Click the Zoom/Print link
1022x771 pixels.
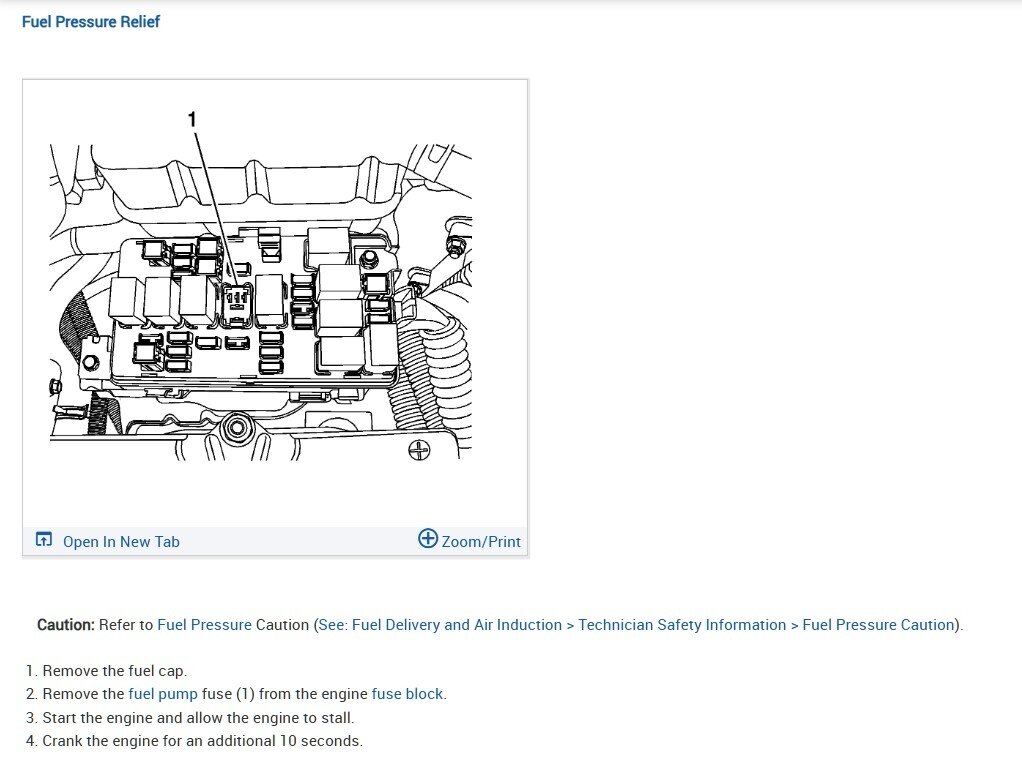[481, 542]
